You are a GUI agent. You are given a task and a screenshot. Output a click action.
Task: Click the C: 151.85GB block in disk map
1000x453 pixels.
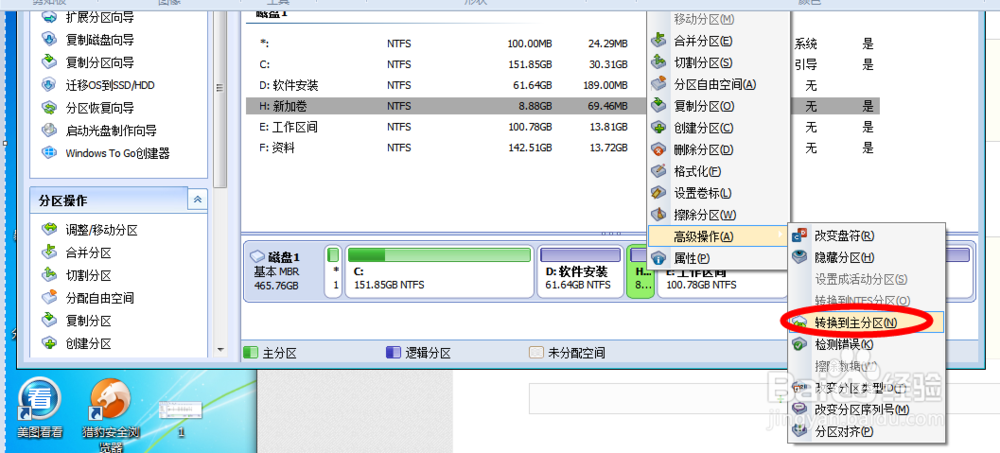coord(439,271)
